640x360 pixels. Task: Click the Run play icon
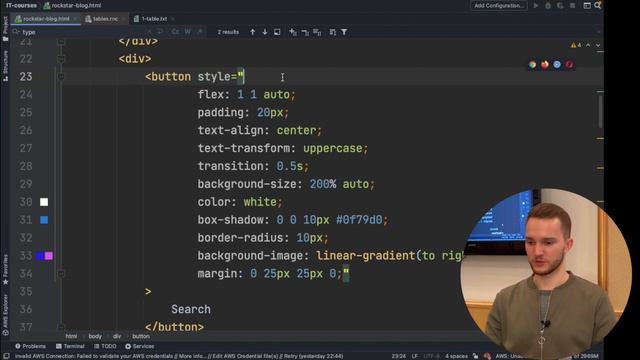click(536, 6)
